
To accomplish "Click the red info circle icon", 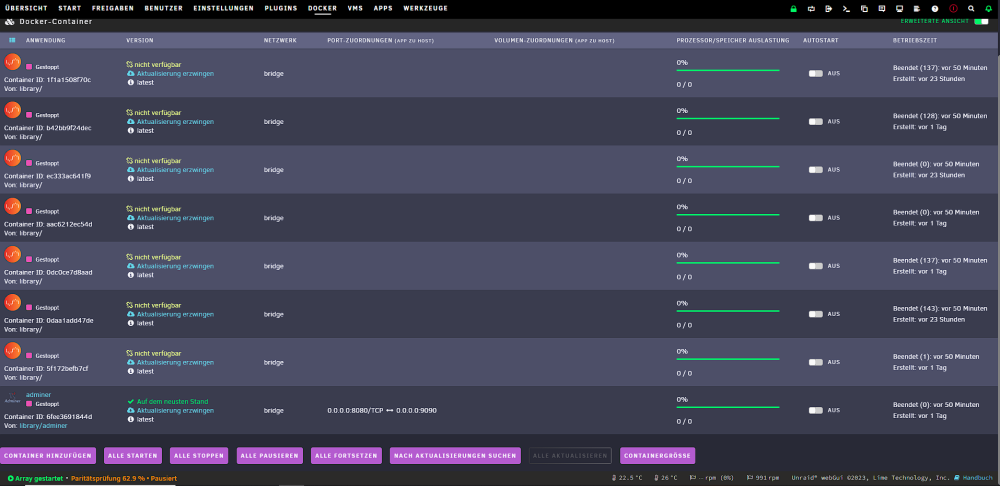I will (x=953, y=9).
